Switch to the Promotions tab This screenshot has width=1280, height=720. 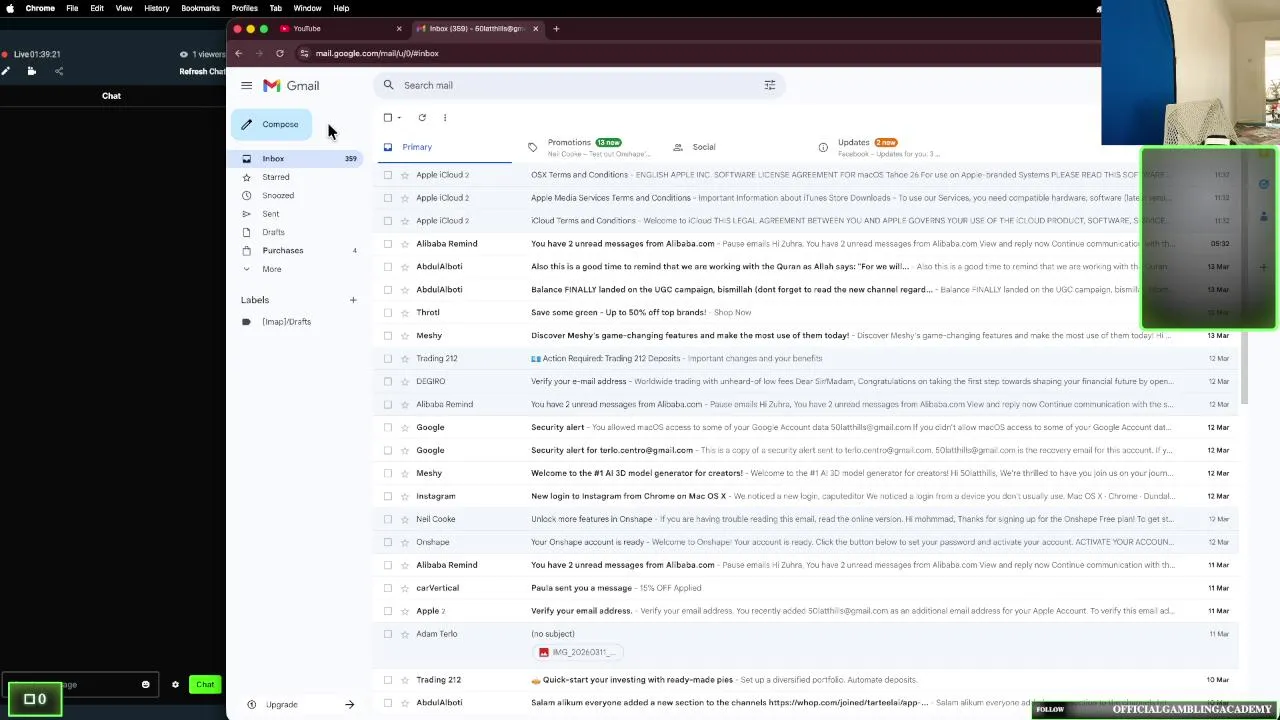[x=591, y=147]
